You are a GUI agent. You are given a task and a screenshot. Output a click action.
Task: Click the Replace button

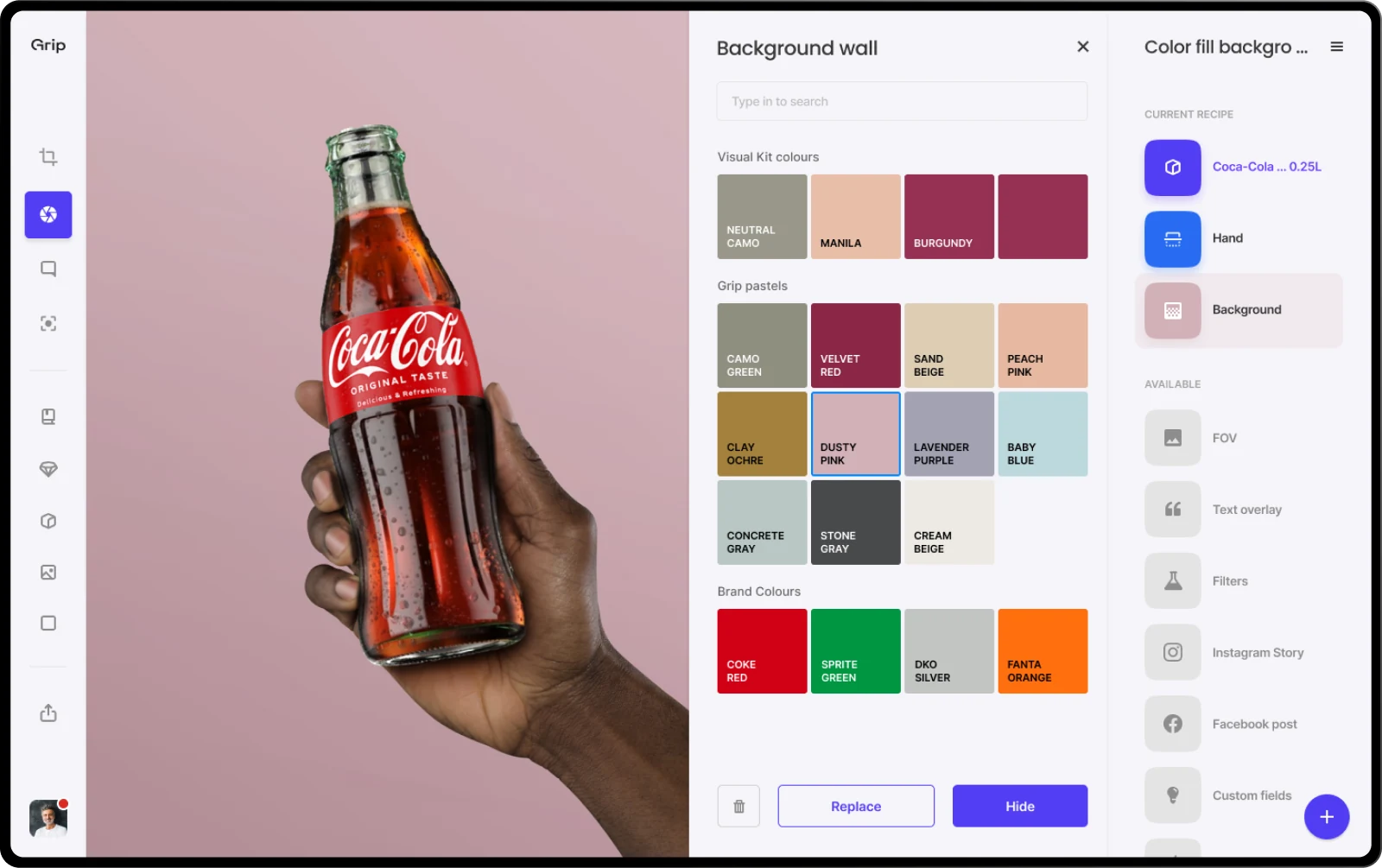[856, 806]
